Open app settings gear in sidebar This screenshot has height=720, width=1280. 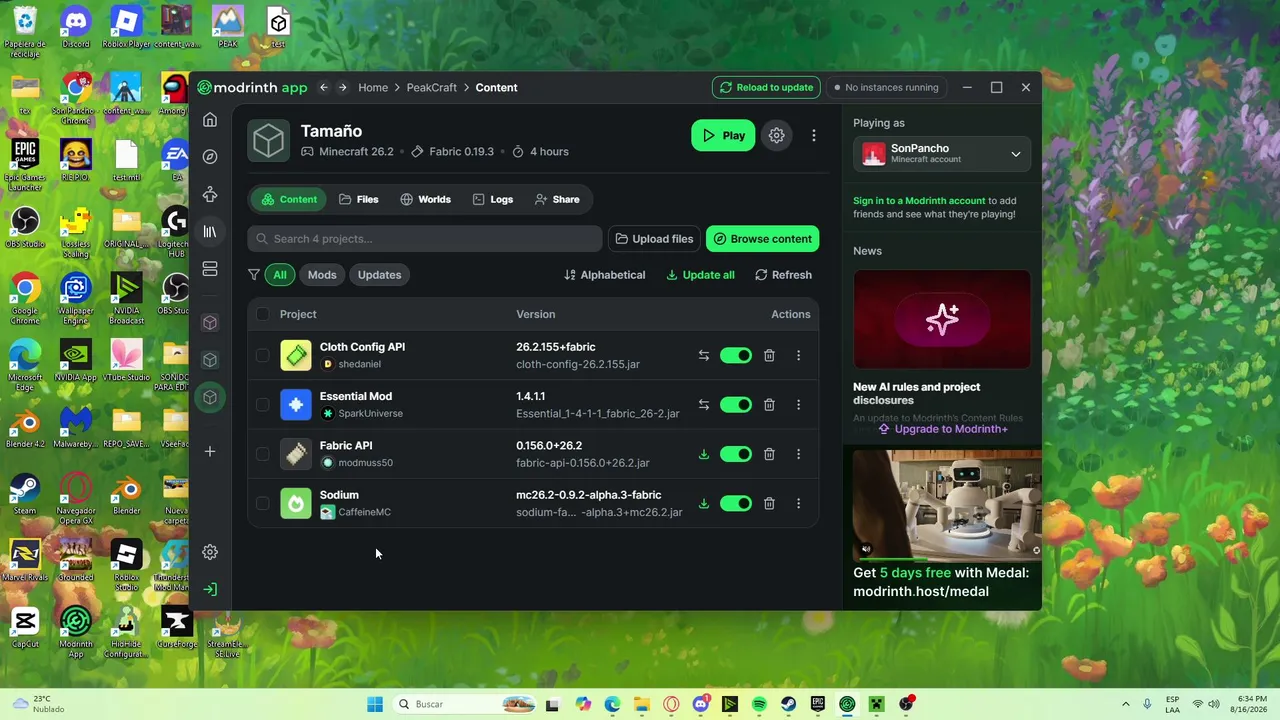click(210, 552)
